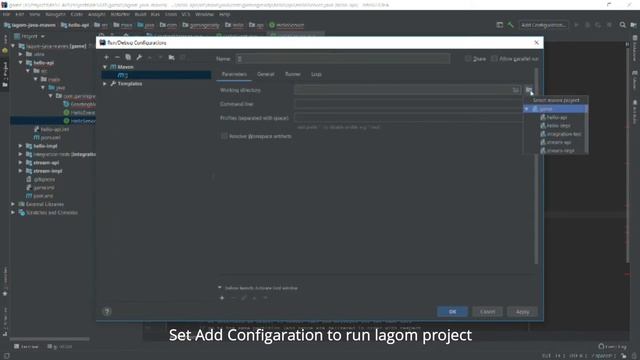Screen dimensions: 640x360
Task: Click the move-into-folder icon in the dialog toolbar
Action: pyautogui.click(x=171, y=58)
